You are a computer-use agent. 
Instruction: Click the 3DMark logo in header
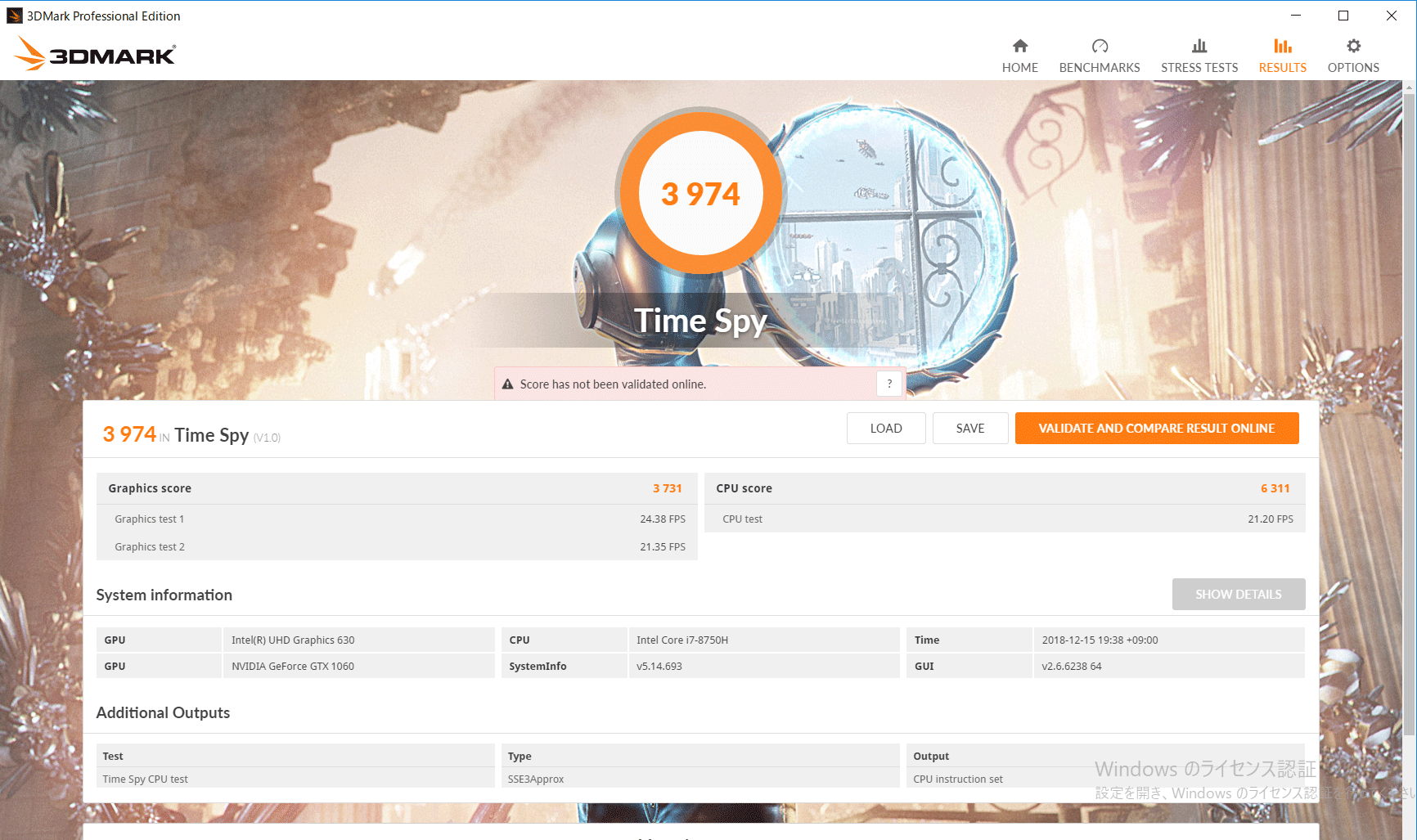click(95, 54)
